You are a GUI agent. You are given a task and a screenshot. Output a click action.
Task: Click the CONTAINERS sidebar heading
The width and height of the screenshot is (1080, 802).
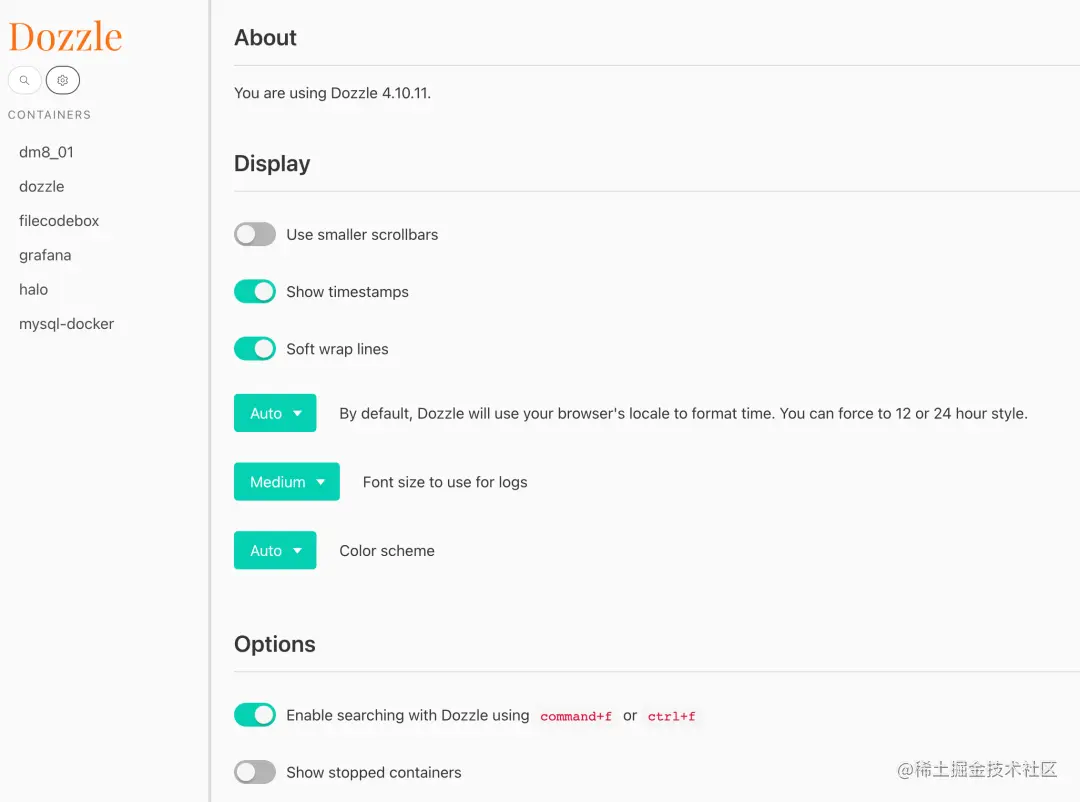(49, 115)
